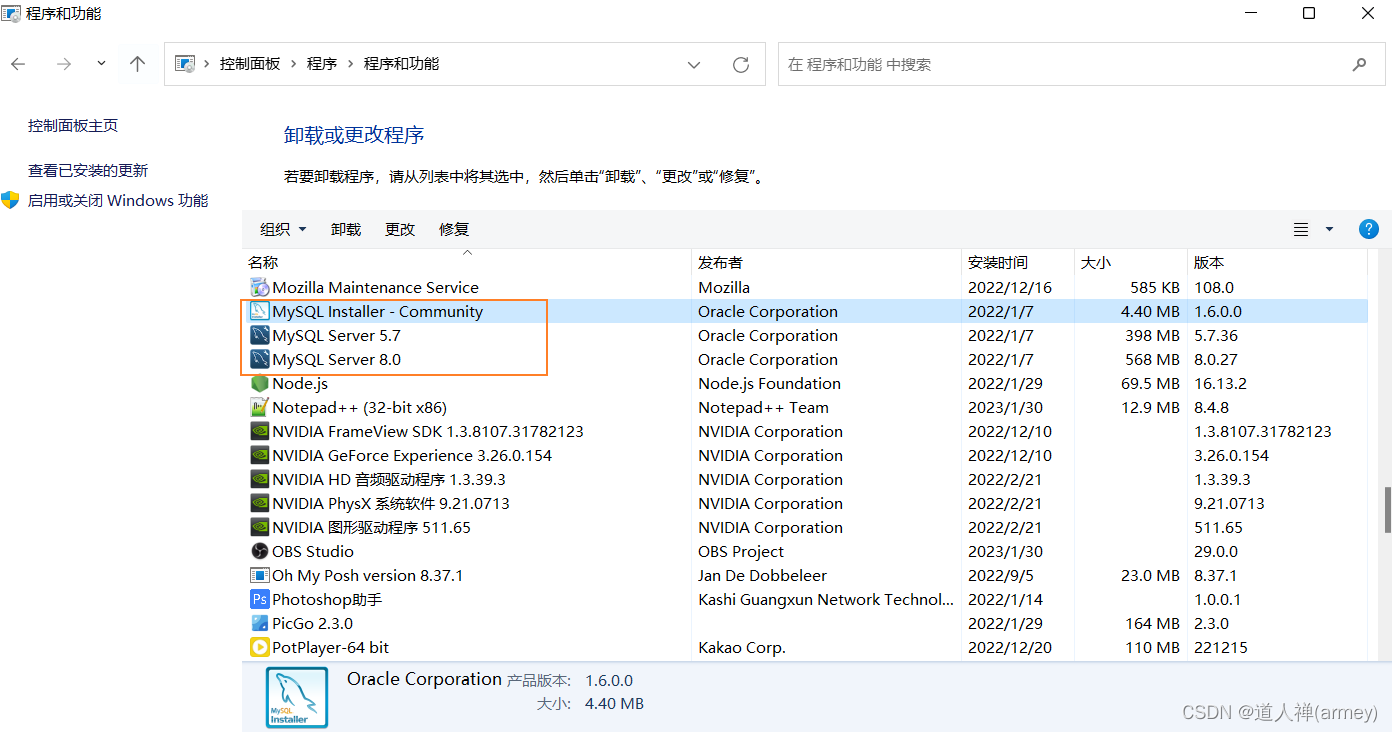Open help with the question mark icon
Screen dimensions: 1392x732
1369,229
